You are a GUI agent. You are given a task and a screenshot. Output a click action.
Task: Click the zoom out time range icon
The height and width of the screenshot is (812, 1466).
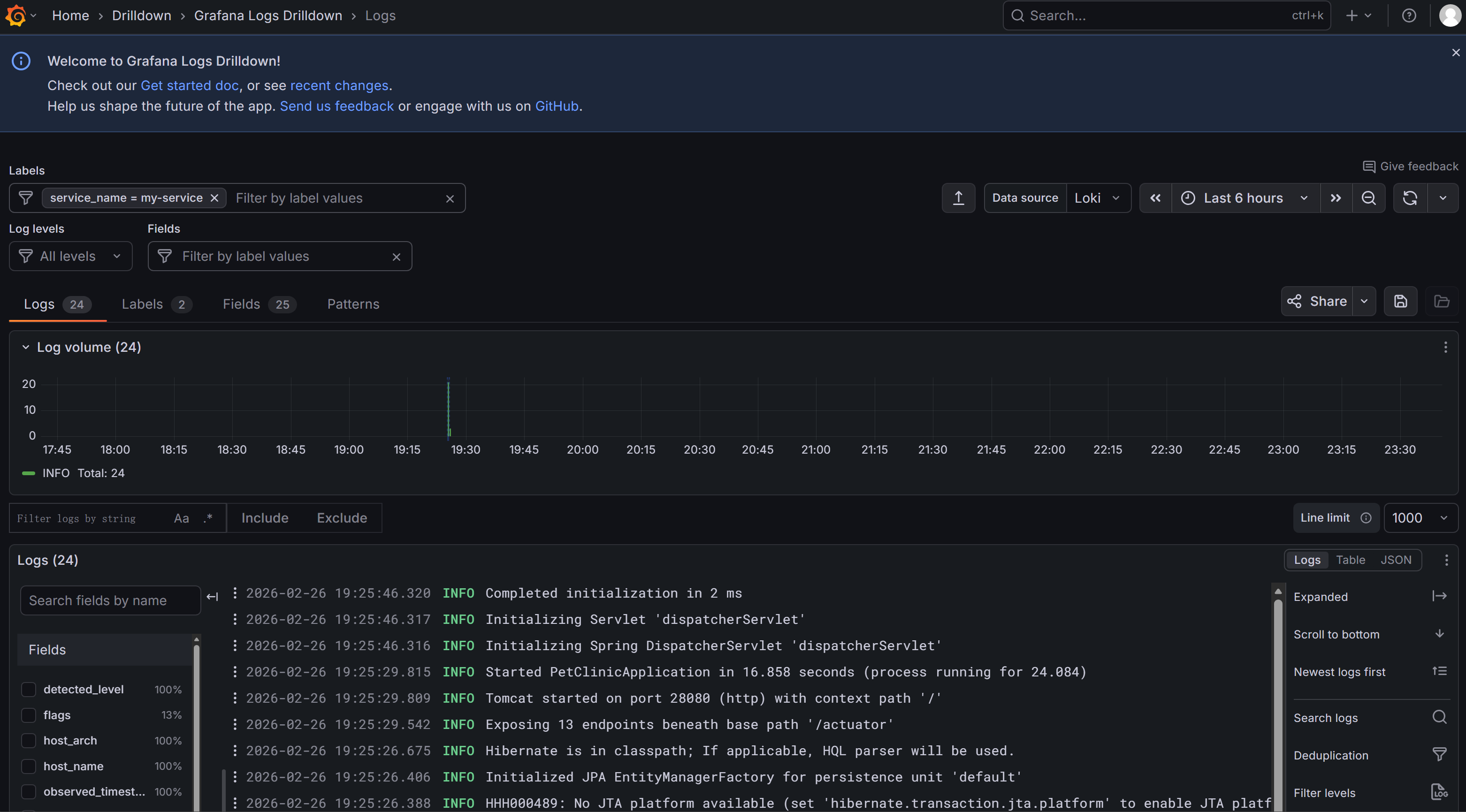point(1369,198)
